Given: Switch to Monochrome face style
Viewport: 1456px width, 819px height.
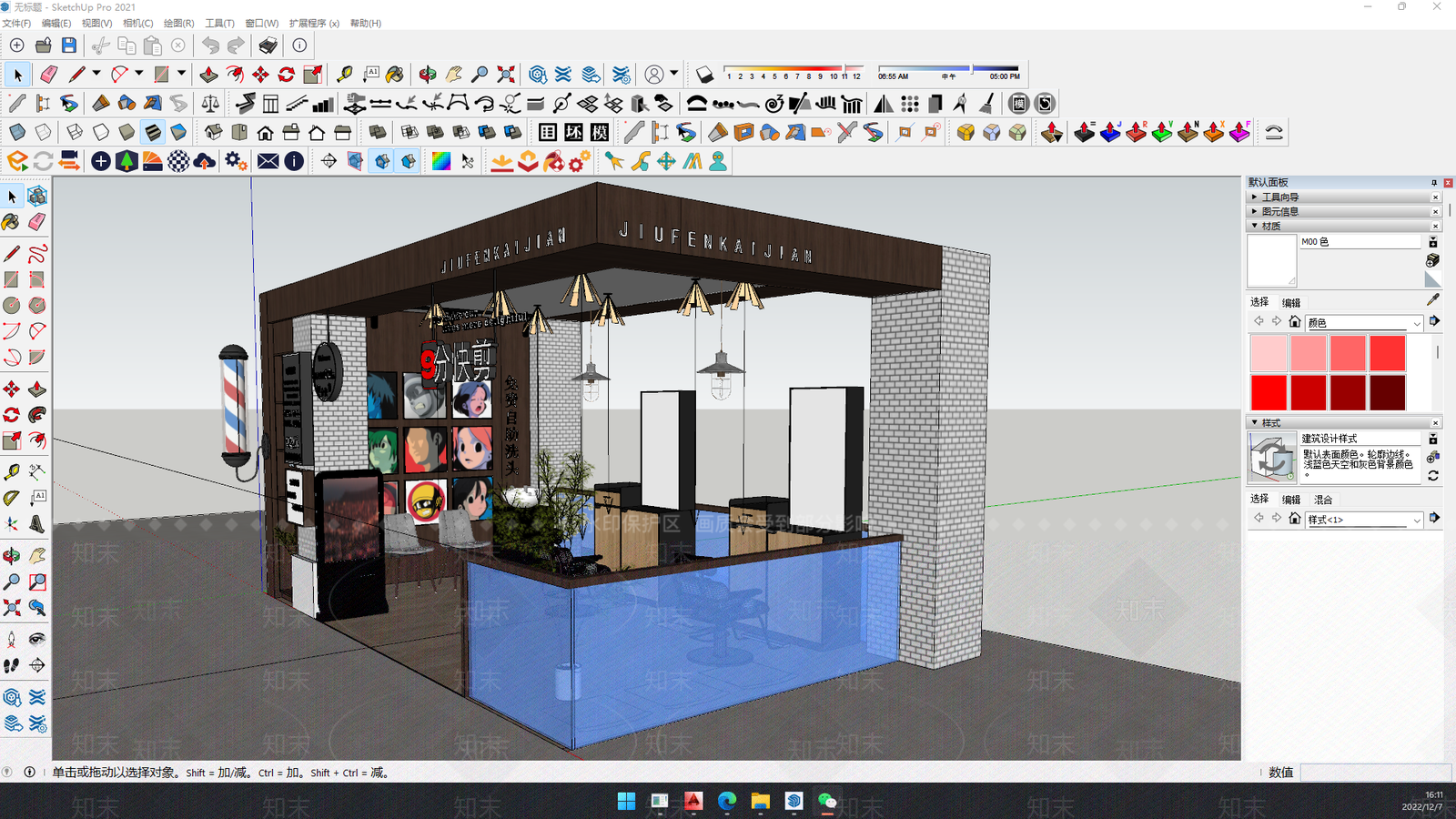Looking at the screenshot, I should coord(178,132).
